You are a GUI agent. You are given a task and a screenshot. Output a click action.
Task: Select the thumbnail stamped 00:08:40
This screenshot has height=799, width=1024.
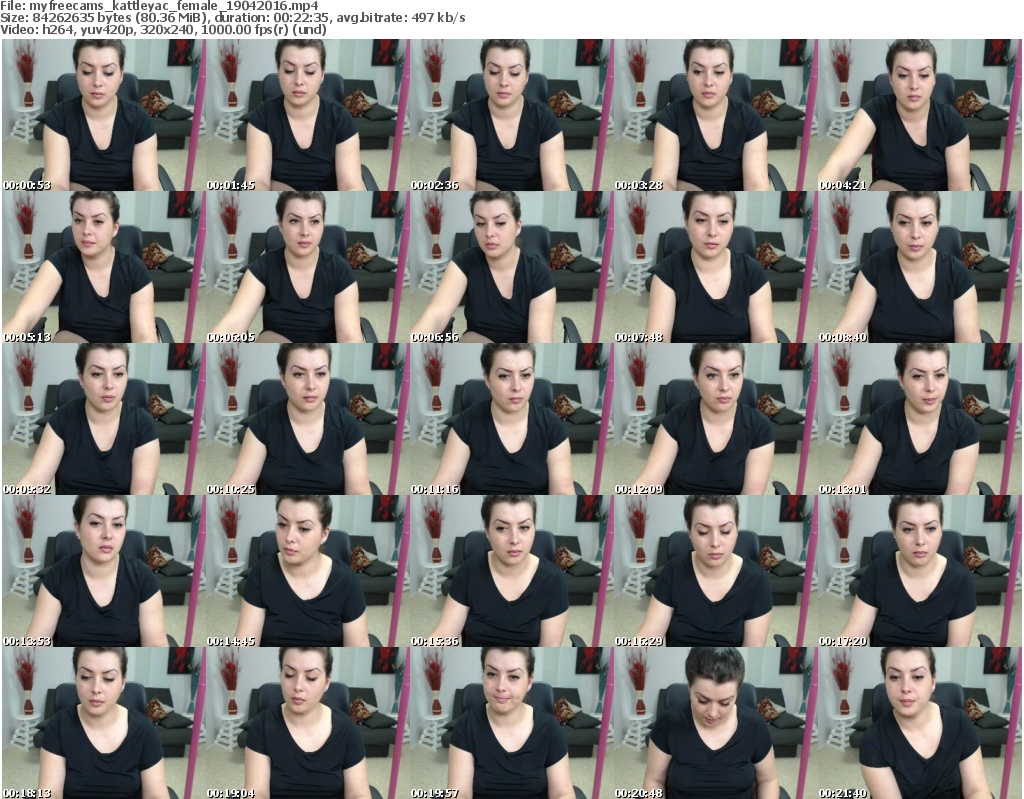920,267
